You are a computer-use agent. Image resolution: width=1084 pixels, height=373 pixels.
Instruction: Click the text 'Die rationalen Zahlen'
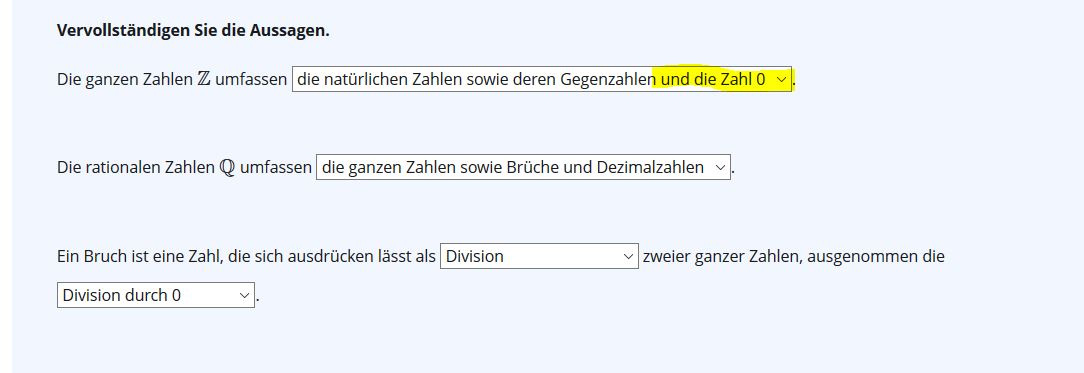coord(136,168)
